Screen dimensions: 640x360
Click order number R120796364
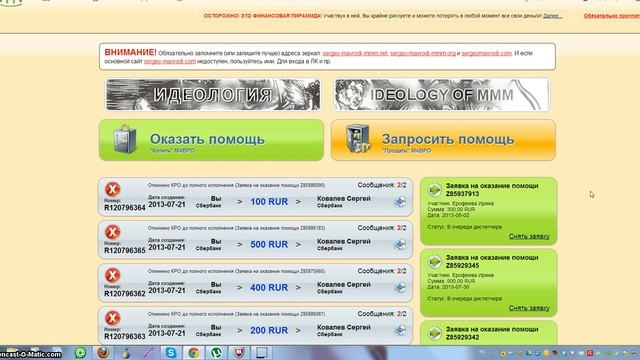[124, 208]
